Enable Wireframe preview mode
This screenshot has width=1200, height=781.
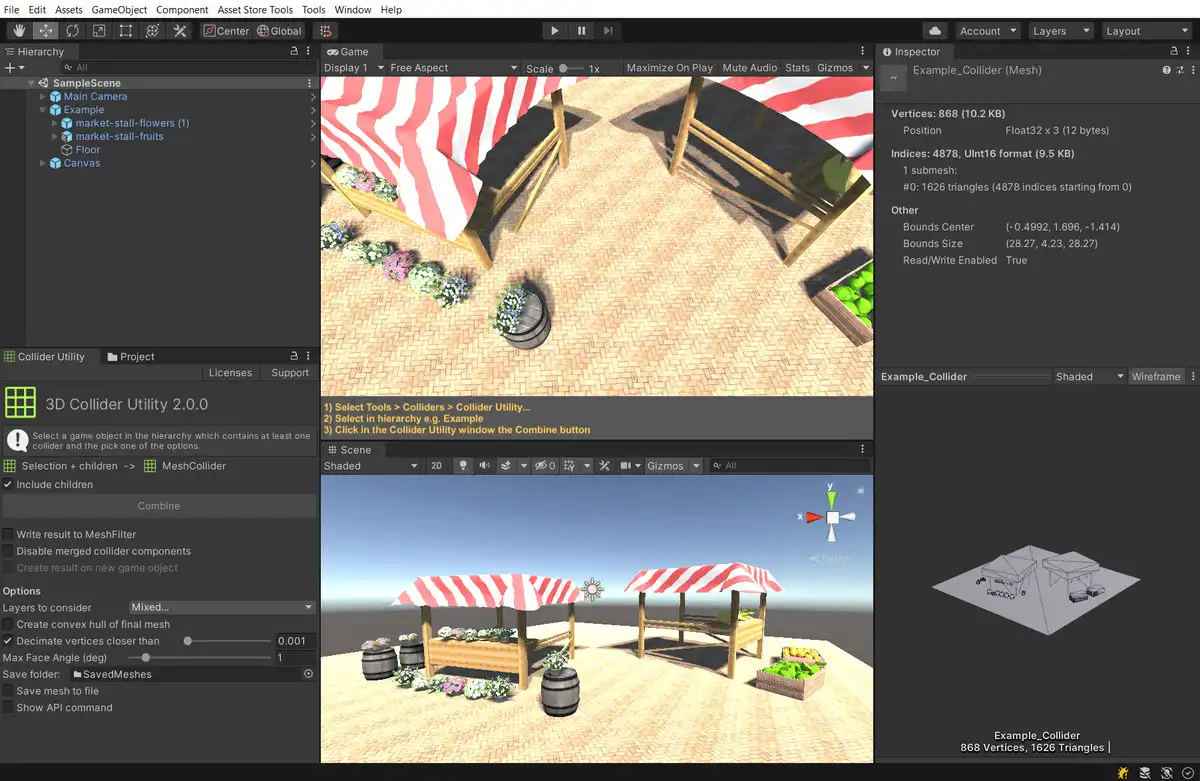(x=1156, y=377)
